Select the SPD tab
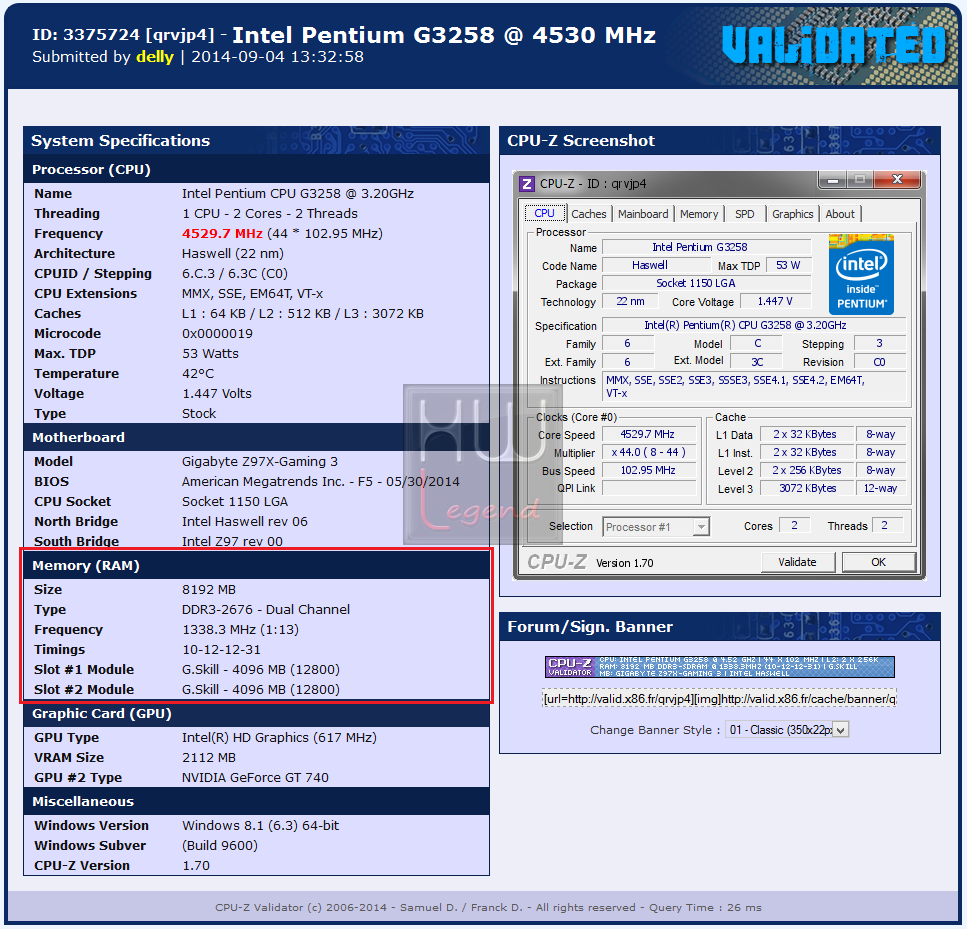The image size is (967, 929). pyautogui.click(x=744, y=214)
